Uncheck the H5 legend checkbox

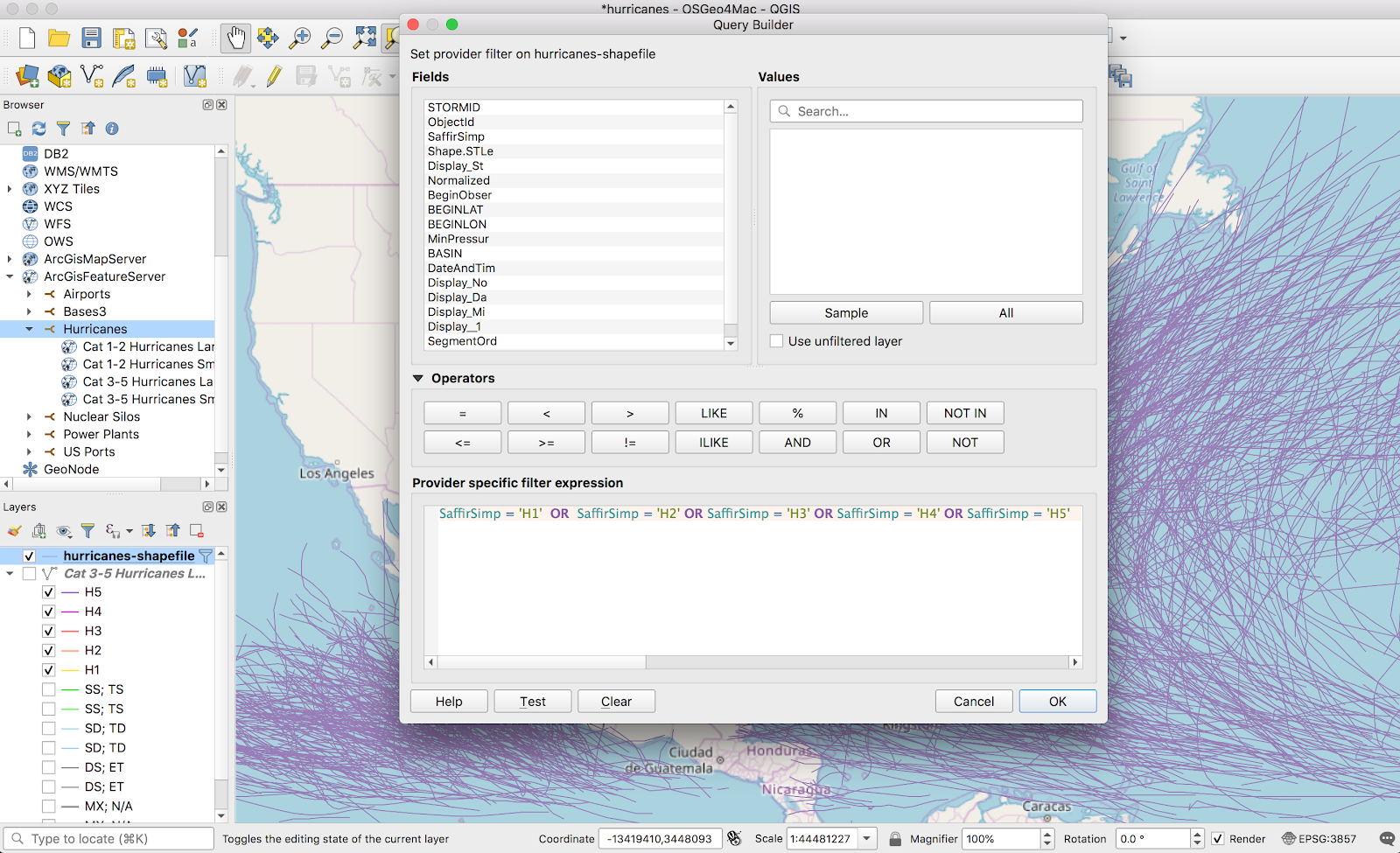coord(49,592)
